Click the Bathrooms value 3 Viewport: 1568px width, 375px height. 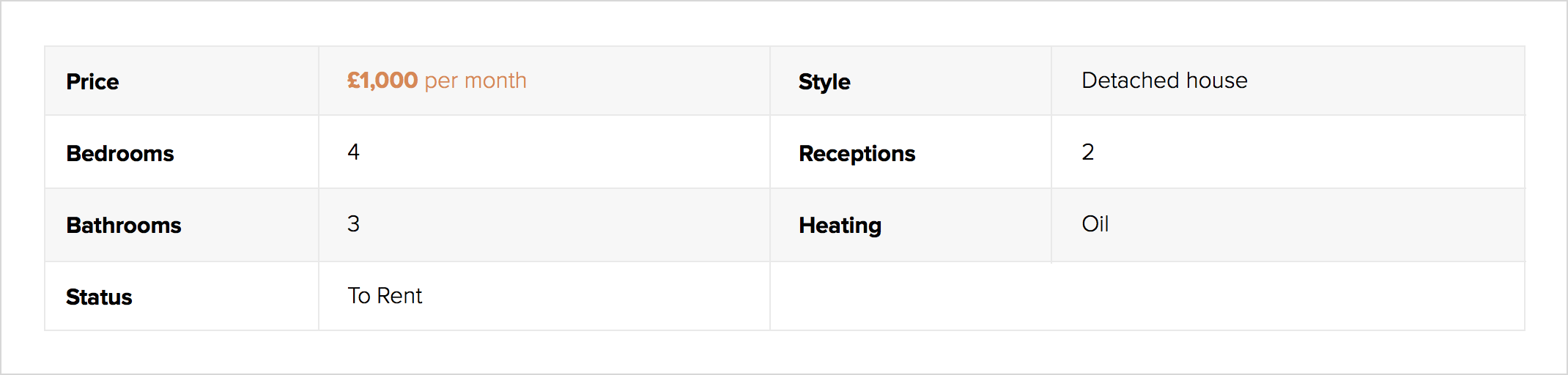point(353,223)
